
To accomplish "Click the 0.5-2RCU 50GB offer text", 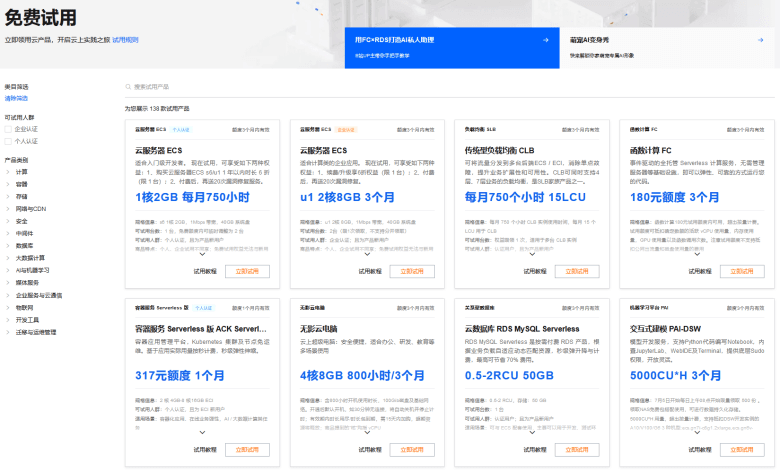I will 509,376.
